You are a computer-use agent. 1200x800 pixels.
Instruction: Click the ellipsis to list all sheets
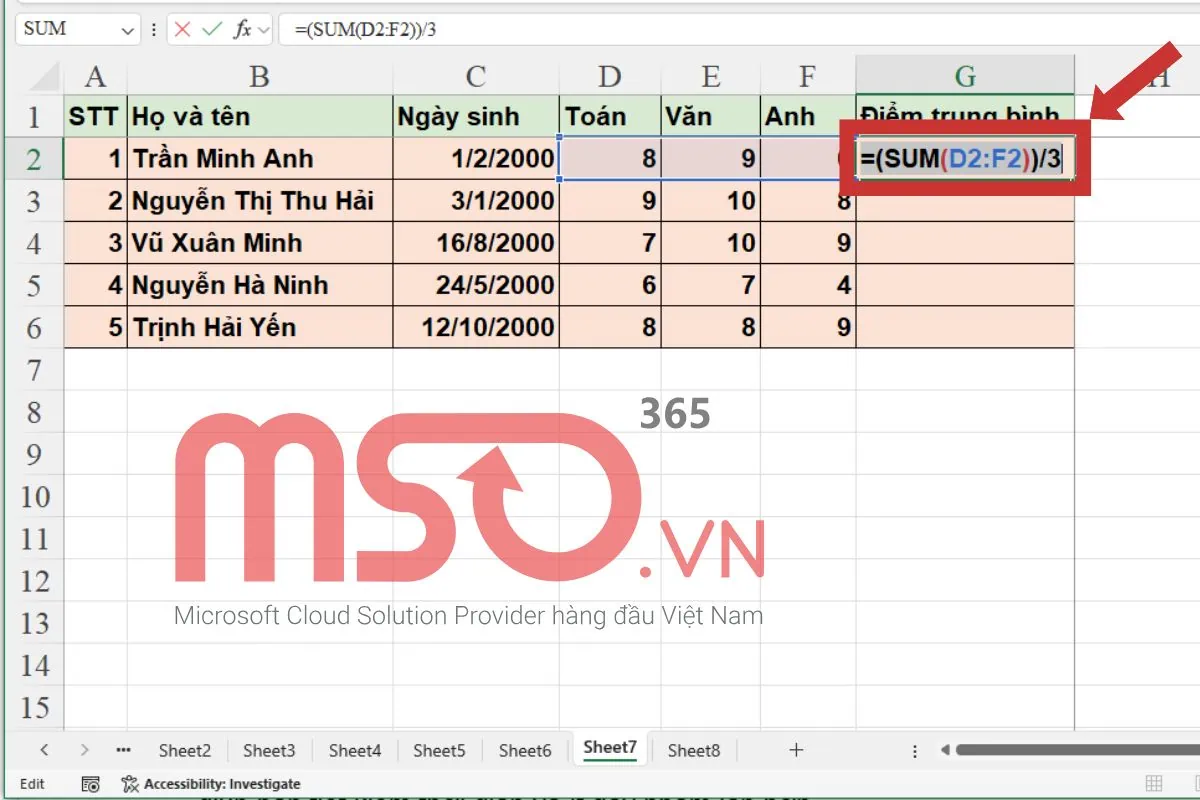point(122,749)
